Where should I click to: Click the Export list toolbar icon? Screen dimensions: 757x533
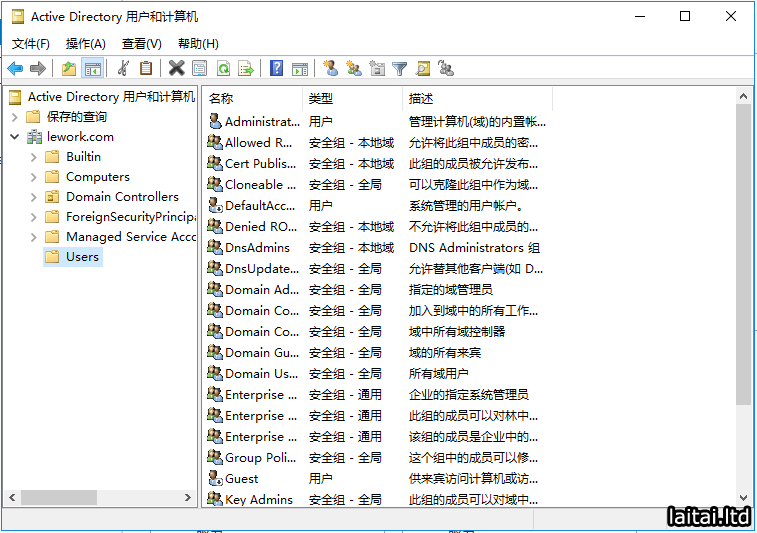pos(246,68)
